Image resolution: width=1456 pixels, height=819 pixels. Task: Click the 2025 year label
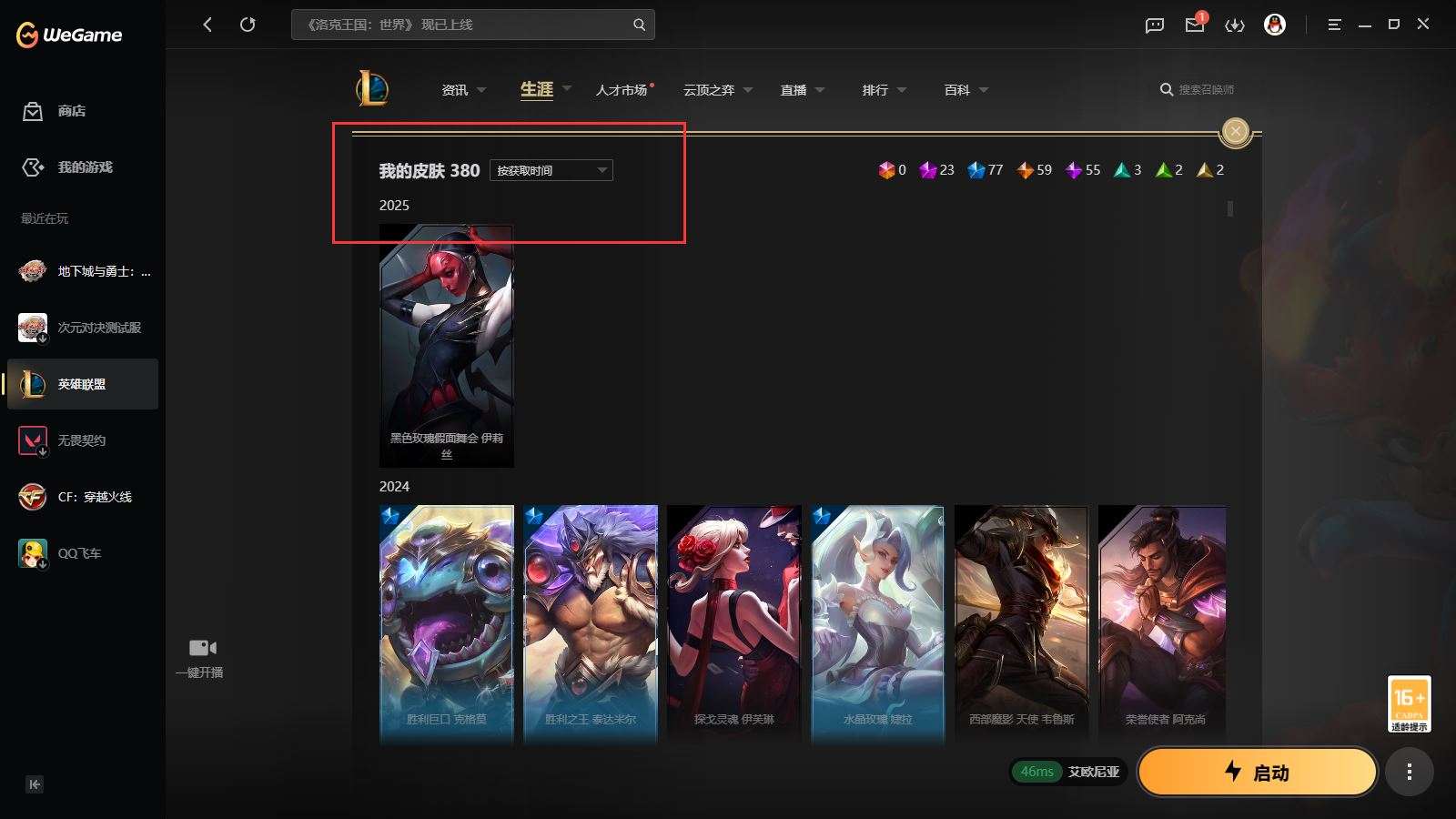pos(394,206)
